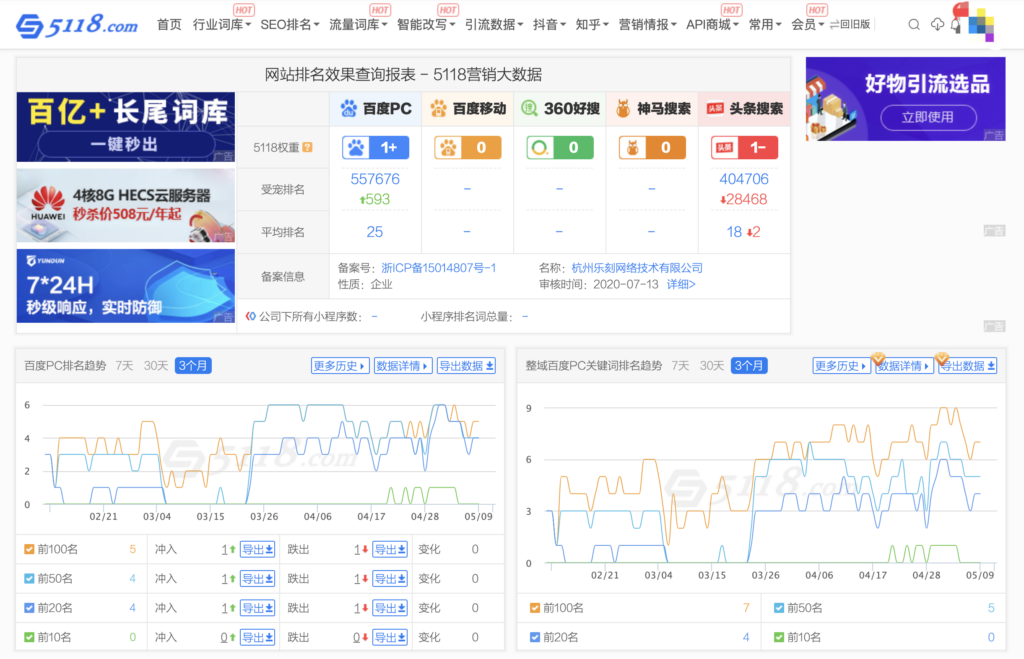Toggle 前20名 checkbox in 百度PC排名趋势
Image resolution: width=1024 pixels, height=659 pixels.
[x=29, y=608]
